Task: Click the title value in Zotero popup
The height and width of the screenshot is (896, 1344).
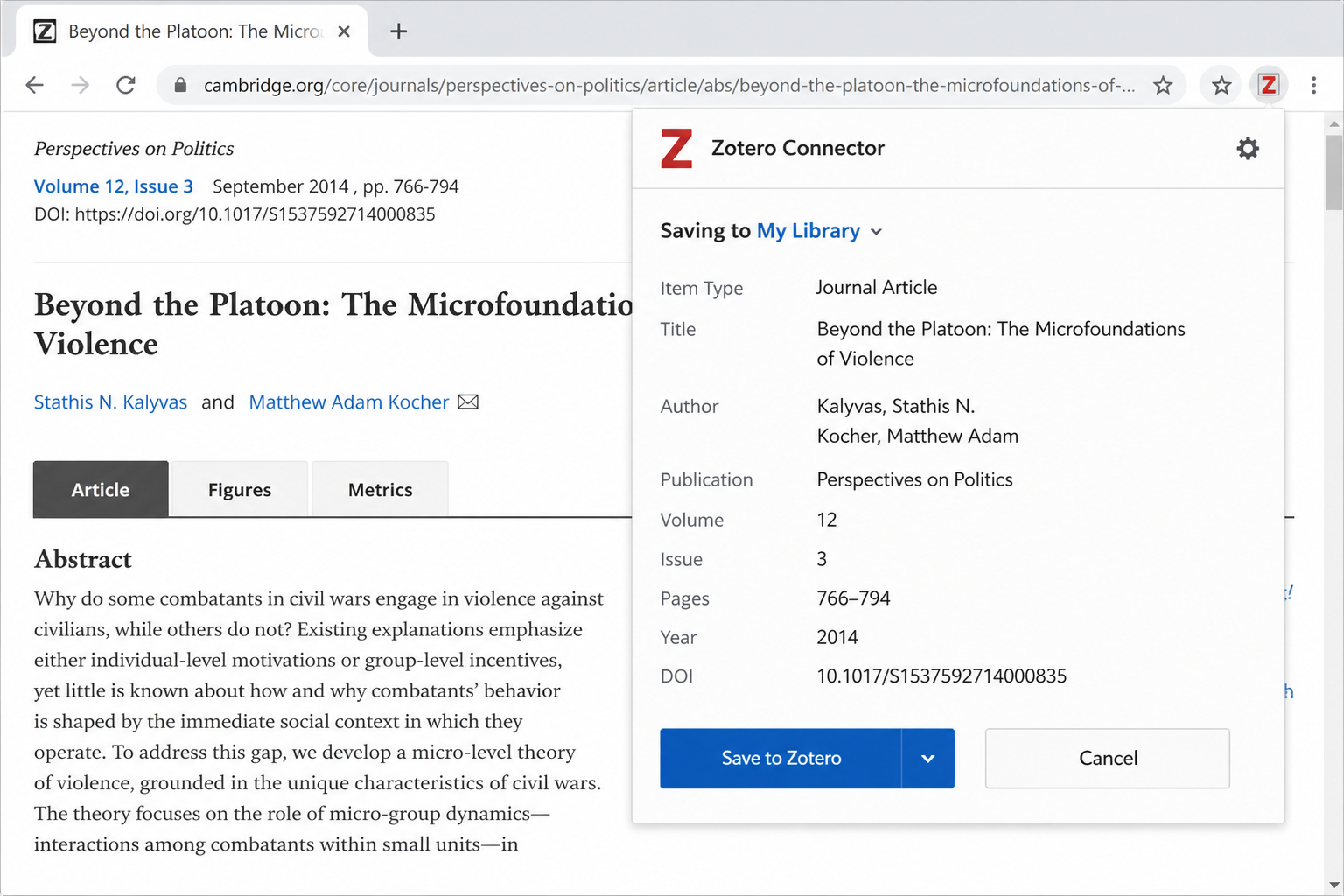Action: [x=1001, y=344]
